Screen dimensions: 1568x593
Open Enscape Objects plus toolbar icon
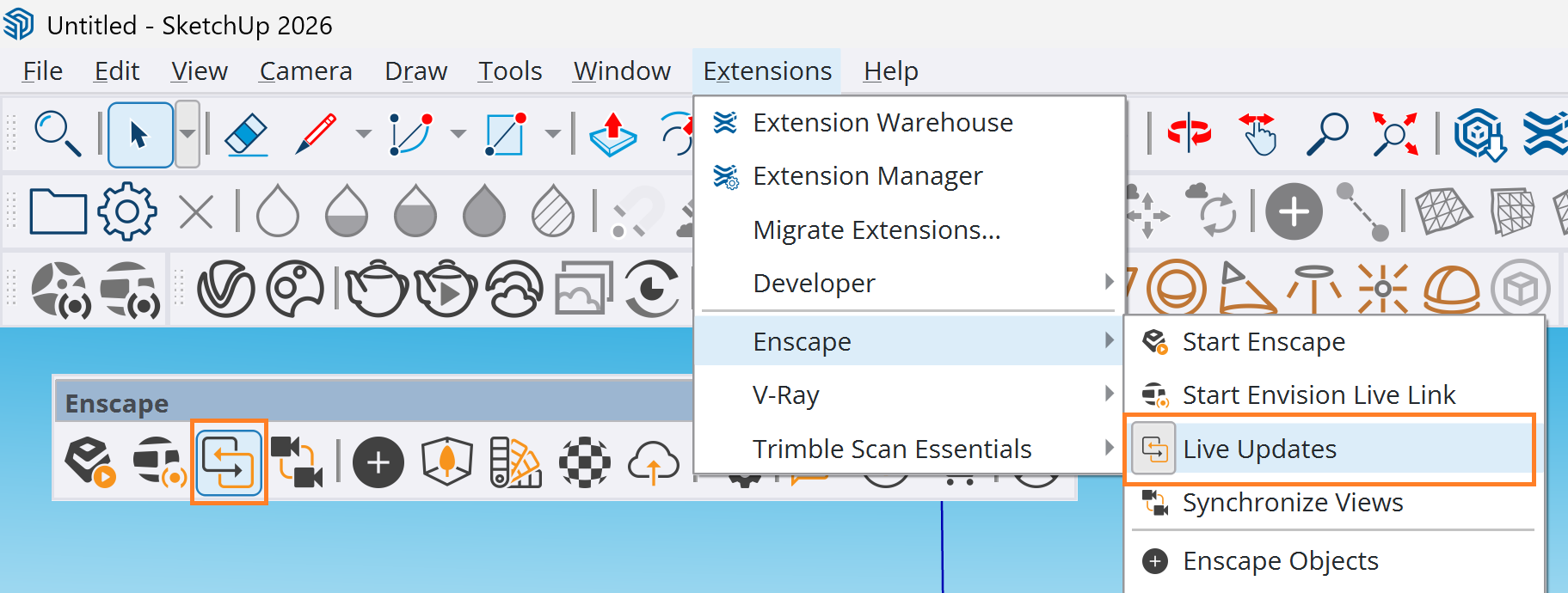coord(378,462)
